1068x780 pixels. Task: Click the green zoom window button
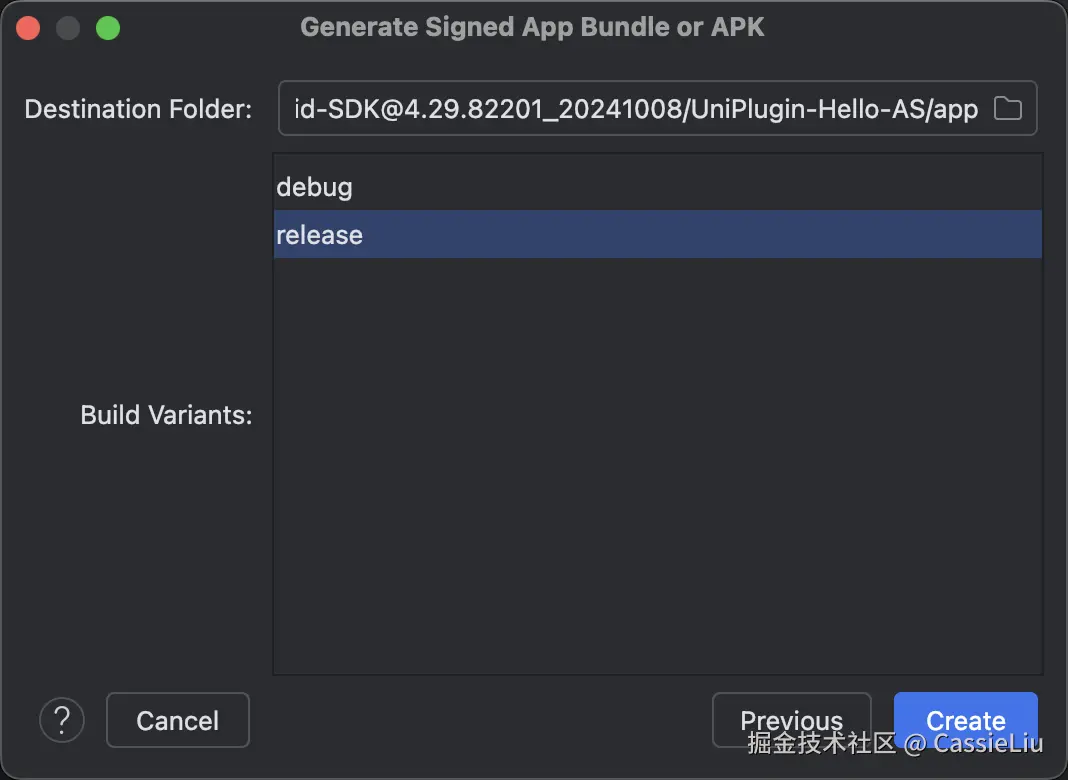click(107, 28)
